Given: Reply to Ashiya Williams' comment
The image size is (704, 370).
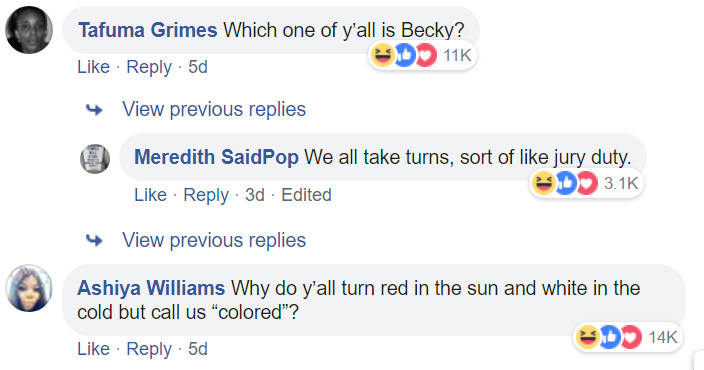Looking at the screenshot, I should 149,349.
